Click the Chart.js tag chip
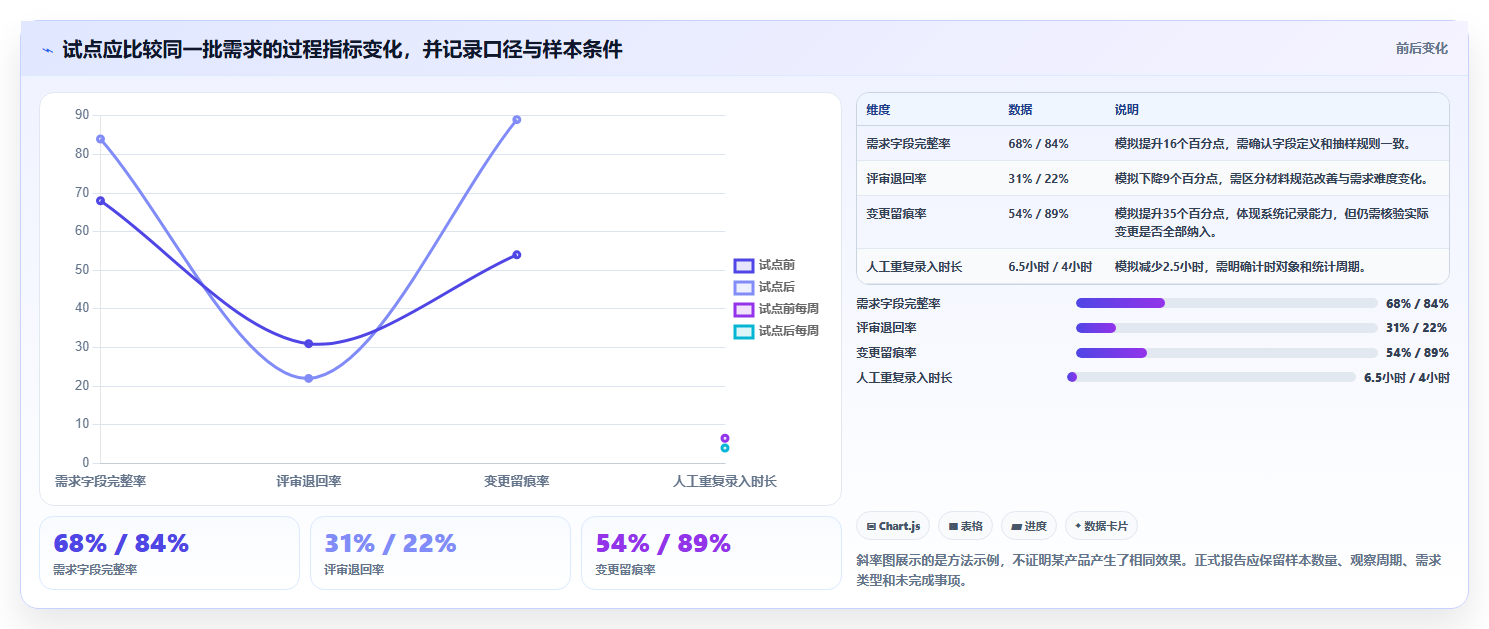 (894, 526)
